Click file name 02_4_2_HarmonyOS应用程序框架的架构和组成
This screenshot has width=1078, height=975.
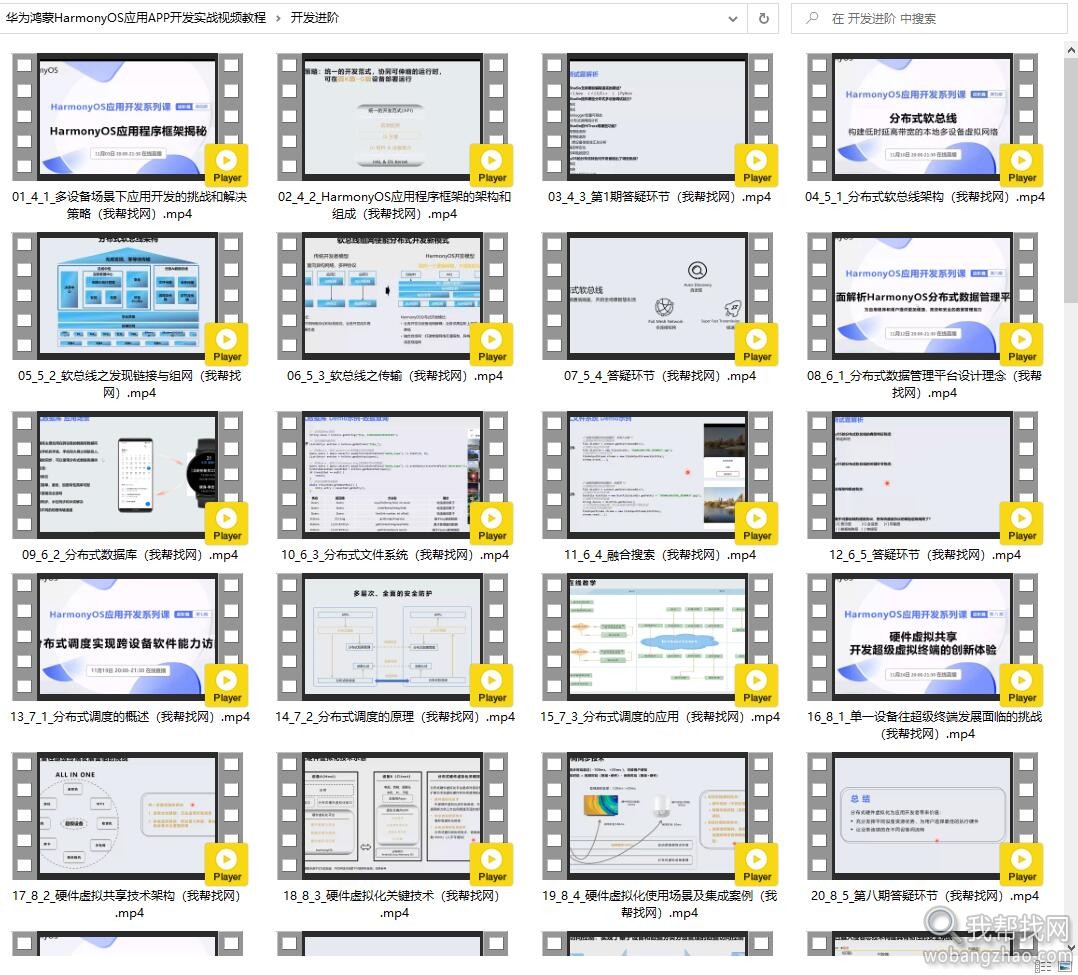(x=395, y=205)
